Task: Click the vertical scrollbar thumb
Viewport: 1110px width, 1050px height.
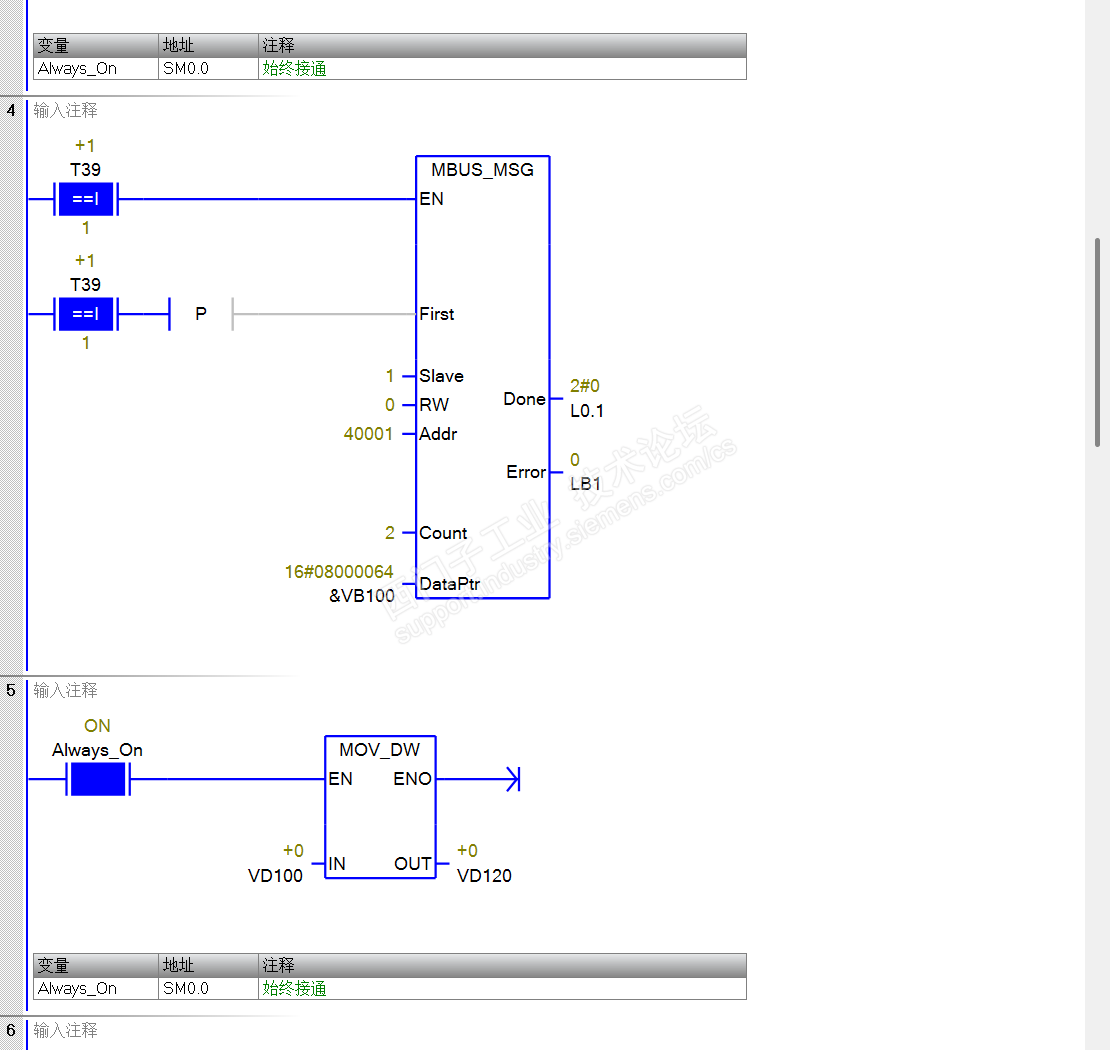Action: point(1097,343)
